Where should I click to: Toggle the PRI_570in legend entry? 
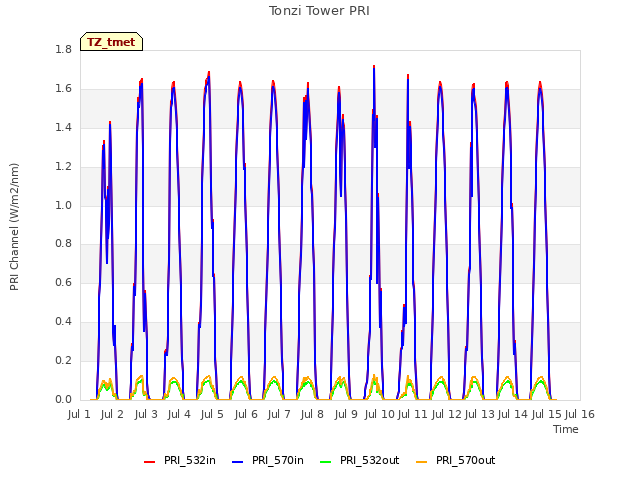268,460
